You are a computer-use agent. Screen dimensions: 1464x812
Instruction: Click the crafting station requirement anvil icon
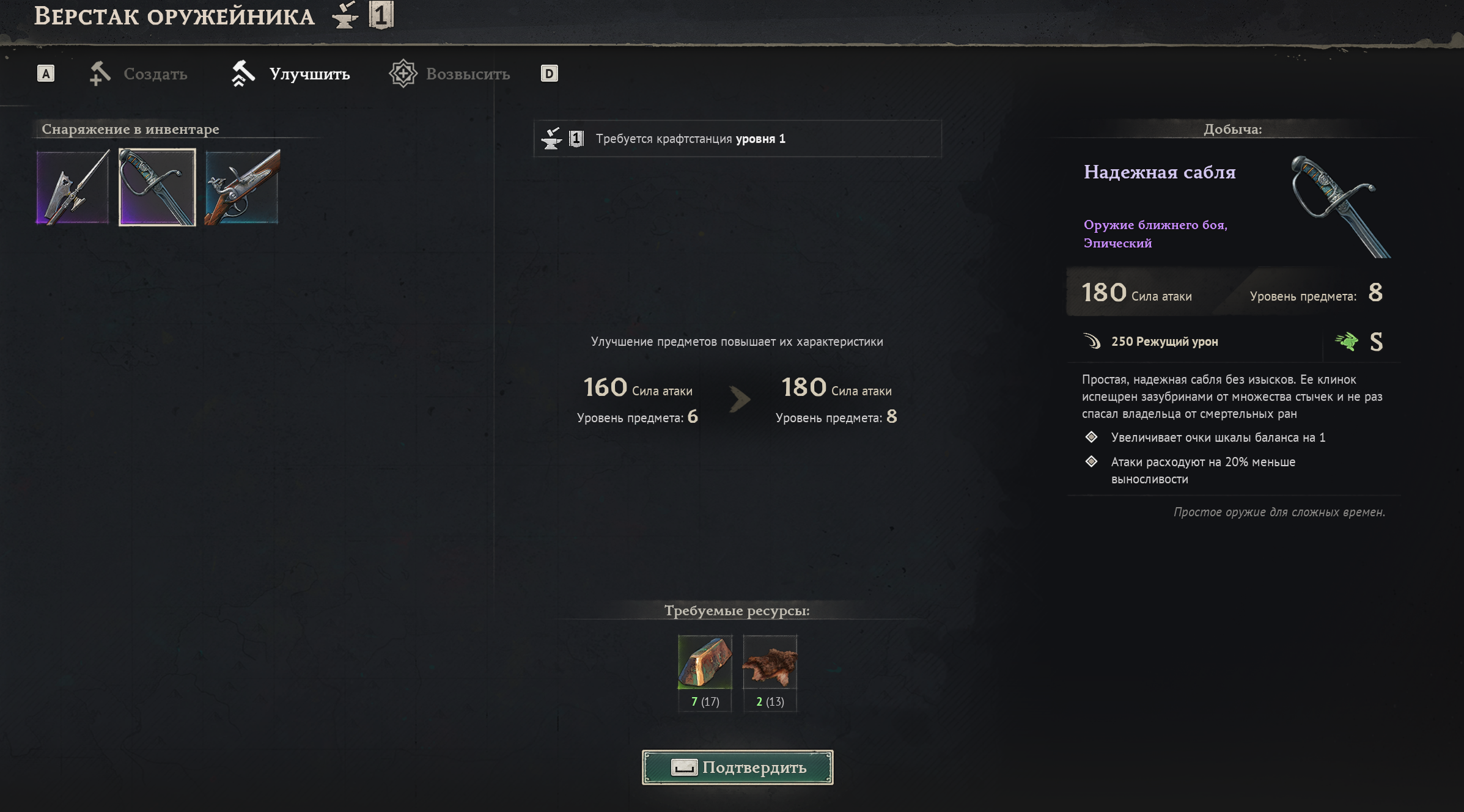551,139
